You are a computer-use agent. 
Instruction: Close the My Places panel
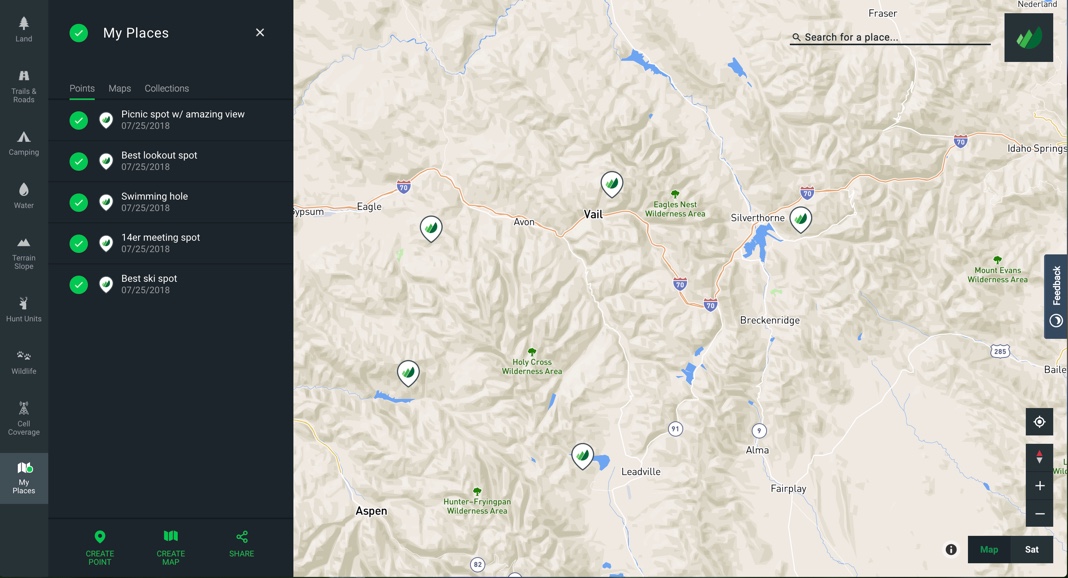tap(260, 33)
